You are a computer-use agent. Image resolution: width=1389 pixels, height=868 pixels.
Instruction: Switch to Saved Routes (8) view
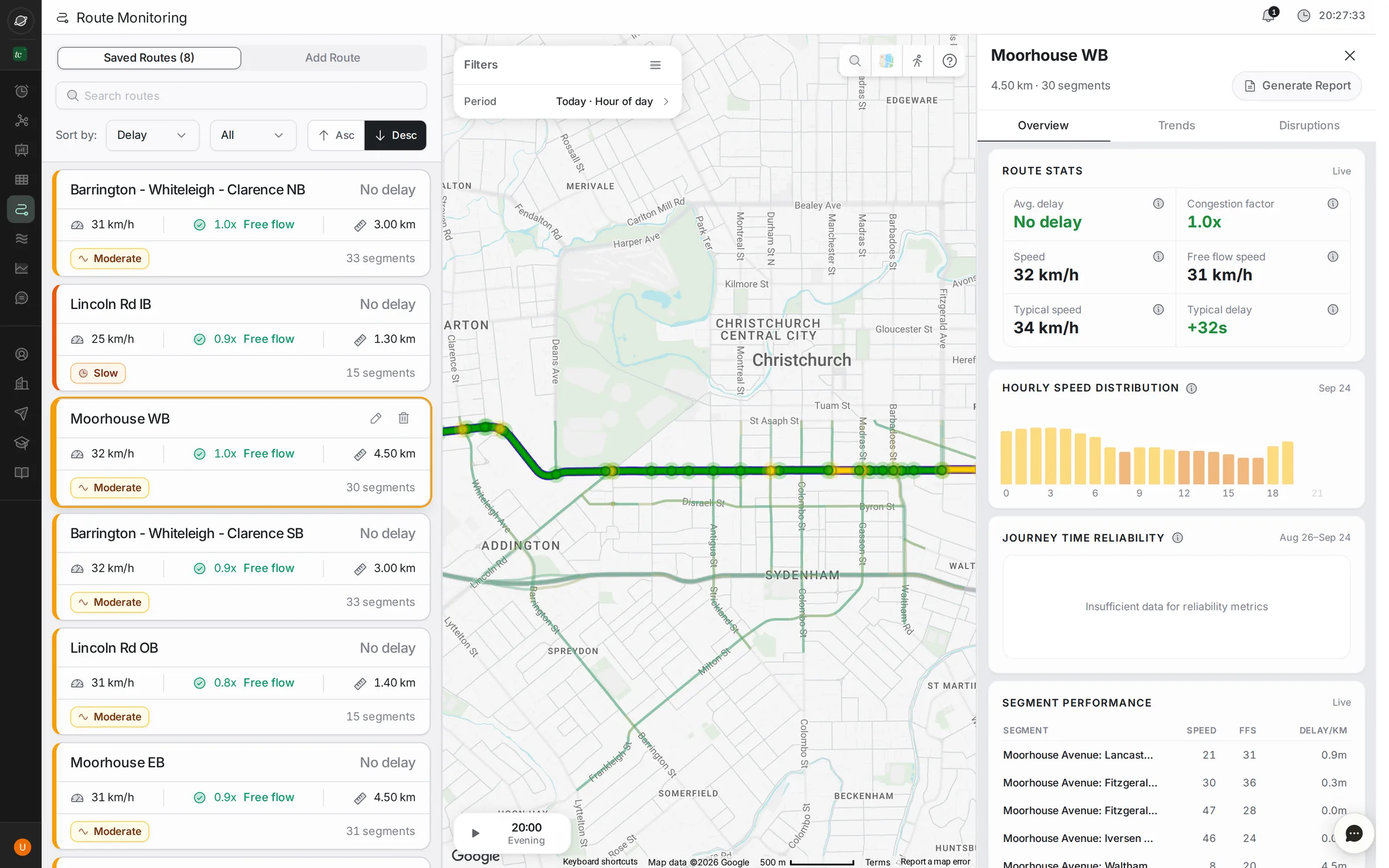tap(149, 58)
